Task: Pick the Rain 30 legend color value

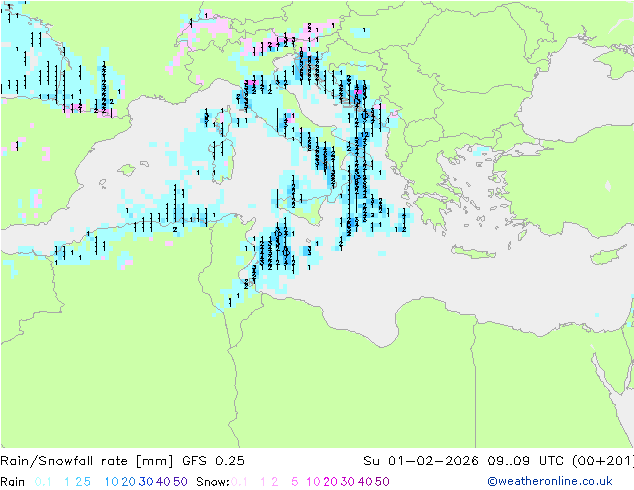Action: point(146,482)
